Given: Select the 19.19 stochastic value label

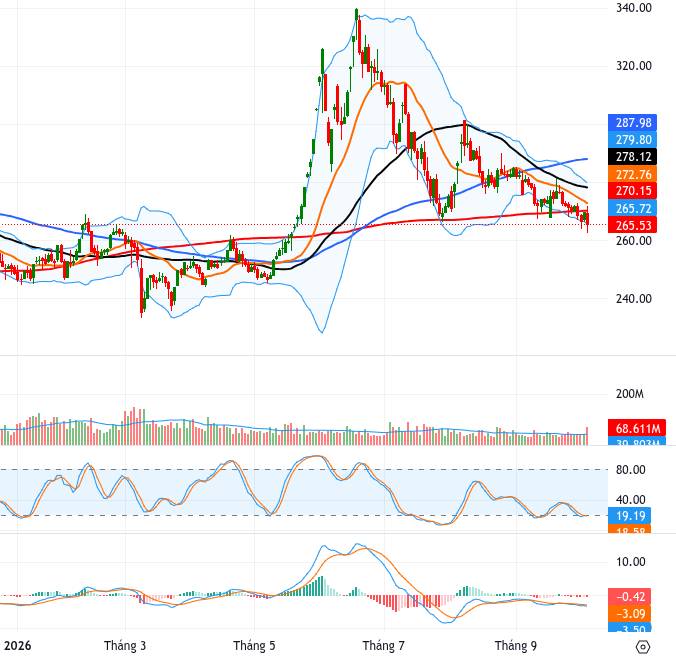Looking at the screenshot, I should 629,515.
